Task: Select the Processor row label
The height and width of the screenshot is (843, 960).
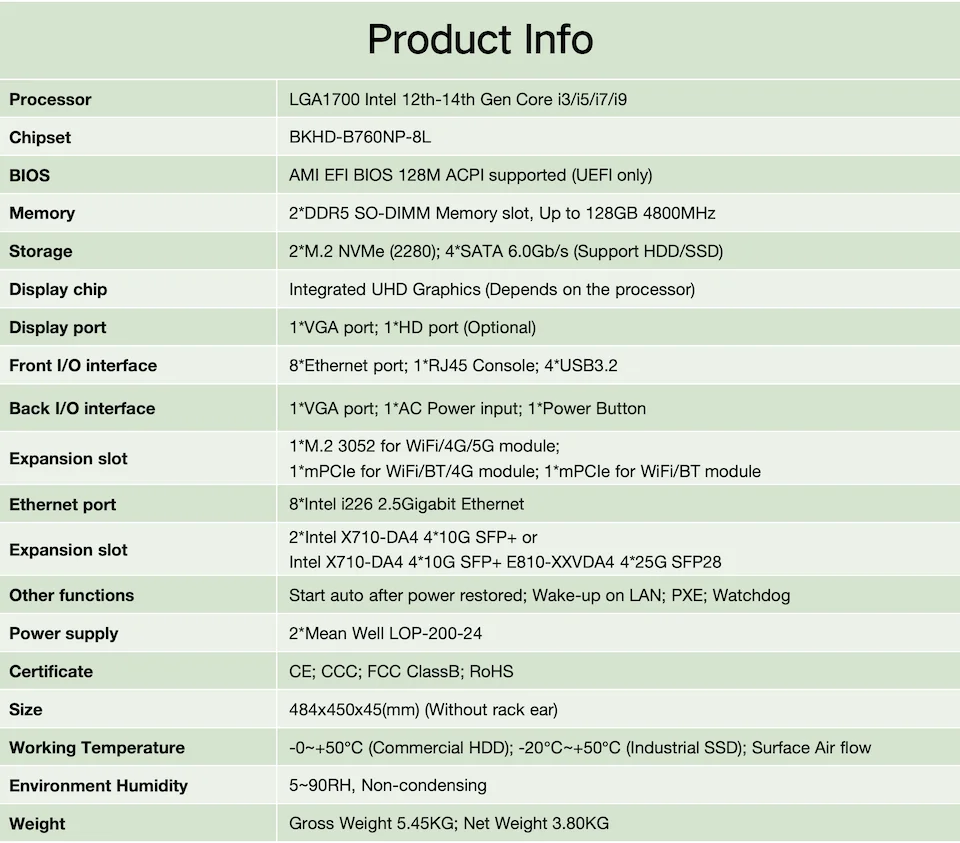Action: [50, 99]
